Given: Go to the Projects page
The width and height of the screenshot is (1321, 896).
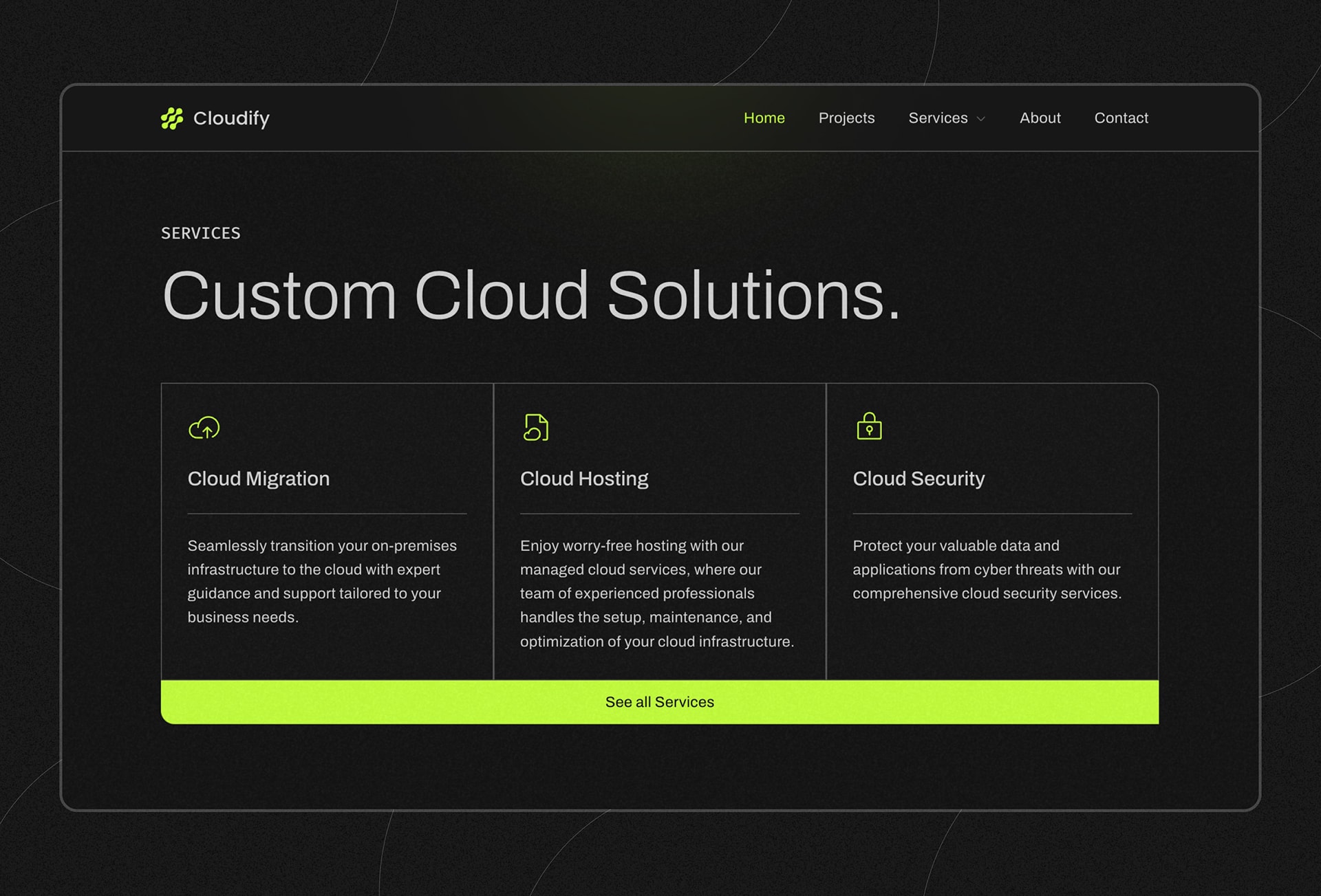Looking at the screenshot, I should tap(846, 118).
